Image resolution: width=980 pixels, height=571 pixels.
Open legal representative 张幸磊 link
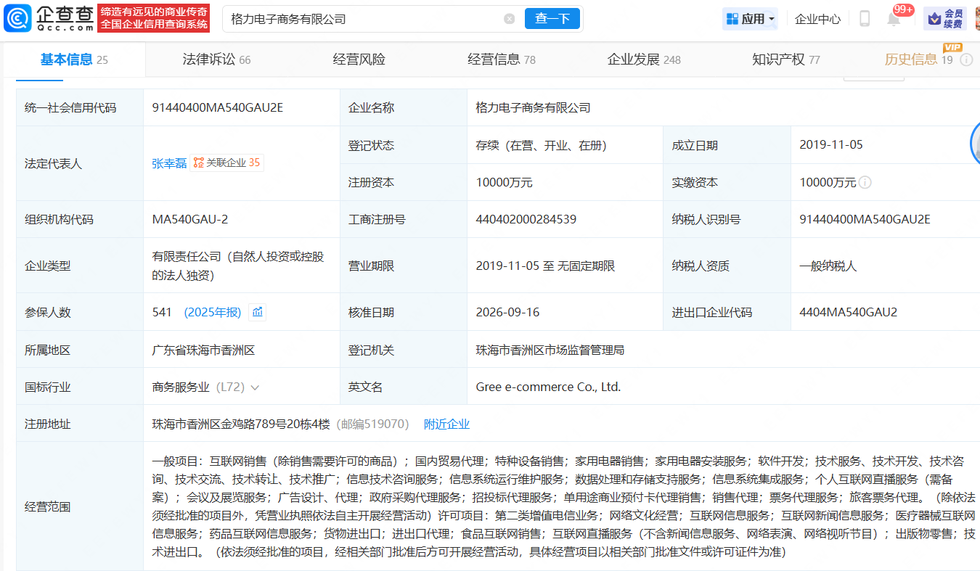pyautogui.click(x=169, y=163)
